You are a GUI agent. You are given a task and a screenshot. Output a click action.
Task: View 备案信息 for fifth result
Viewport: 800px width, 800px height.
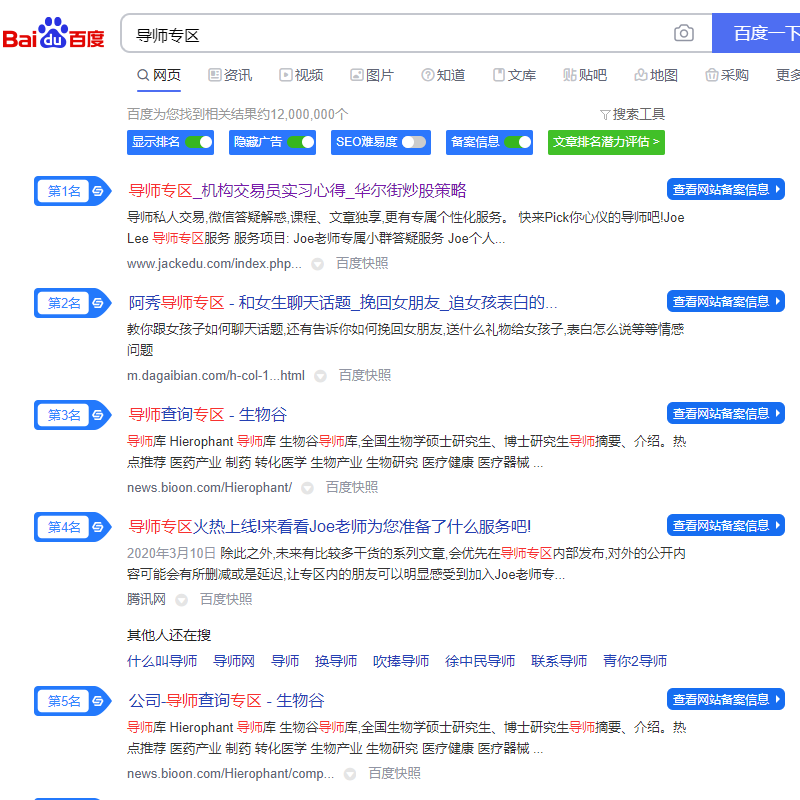726,699
